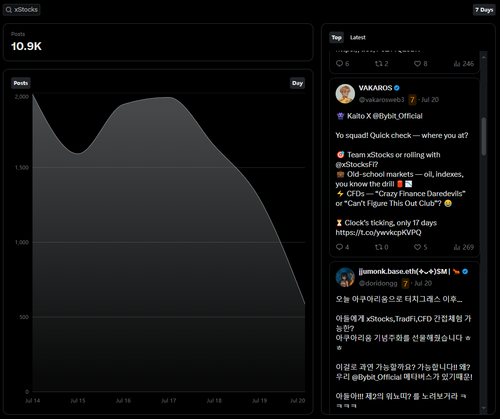Open @Bybit_Official mention in Korean post
Image resolution: width=500 pixels, height=419 pixels.
(x=377, y=377)
